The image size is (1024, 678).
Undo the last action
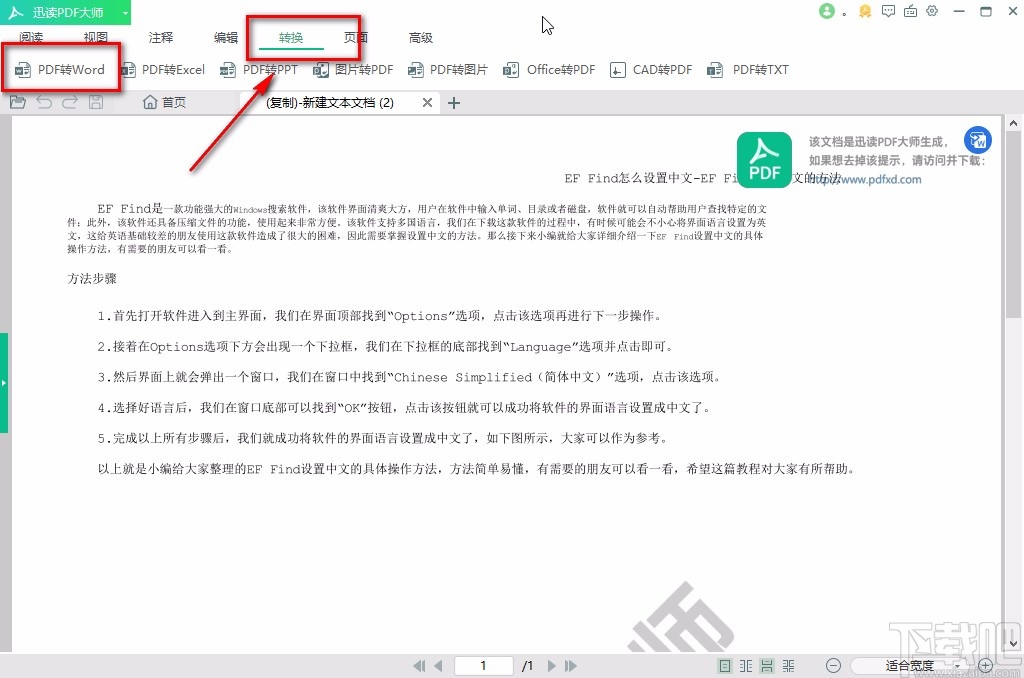click(44, 102)
